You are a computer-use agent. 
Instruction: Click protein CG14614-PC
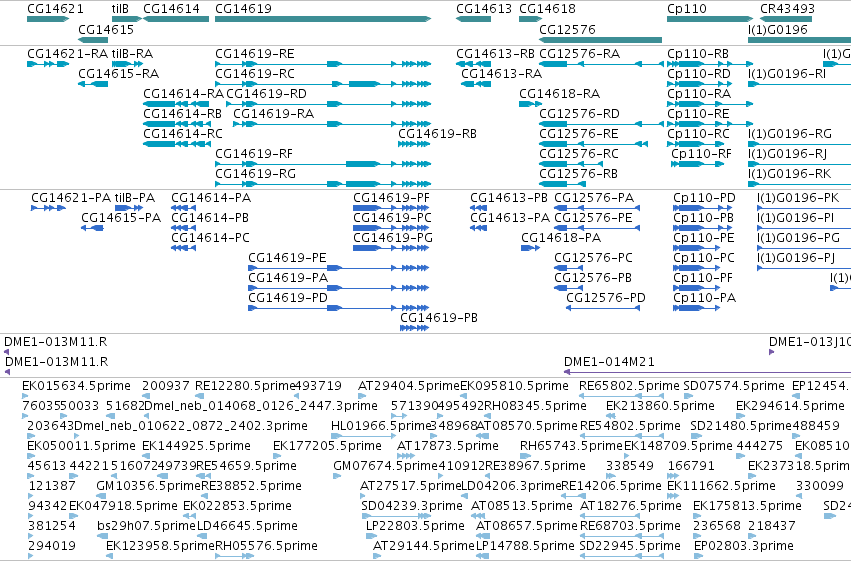211,238
